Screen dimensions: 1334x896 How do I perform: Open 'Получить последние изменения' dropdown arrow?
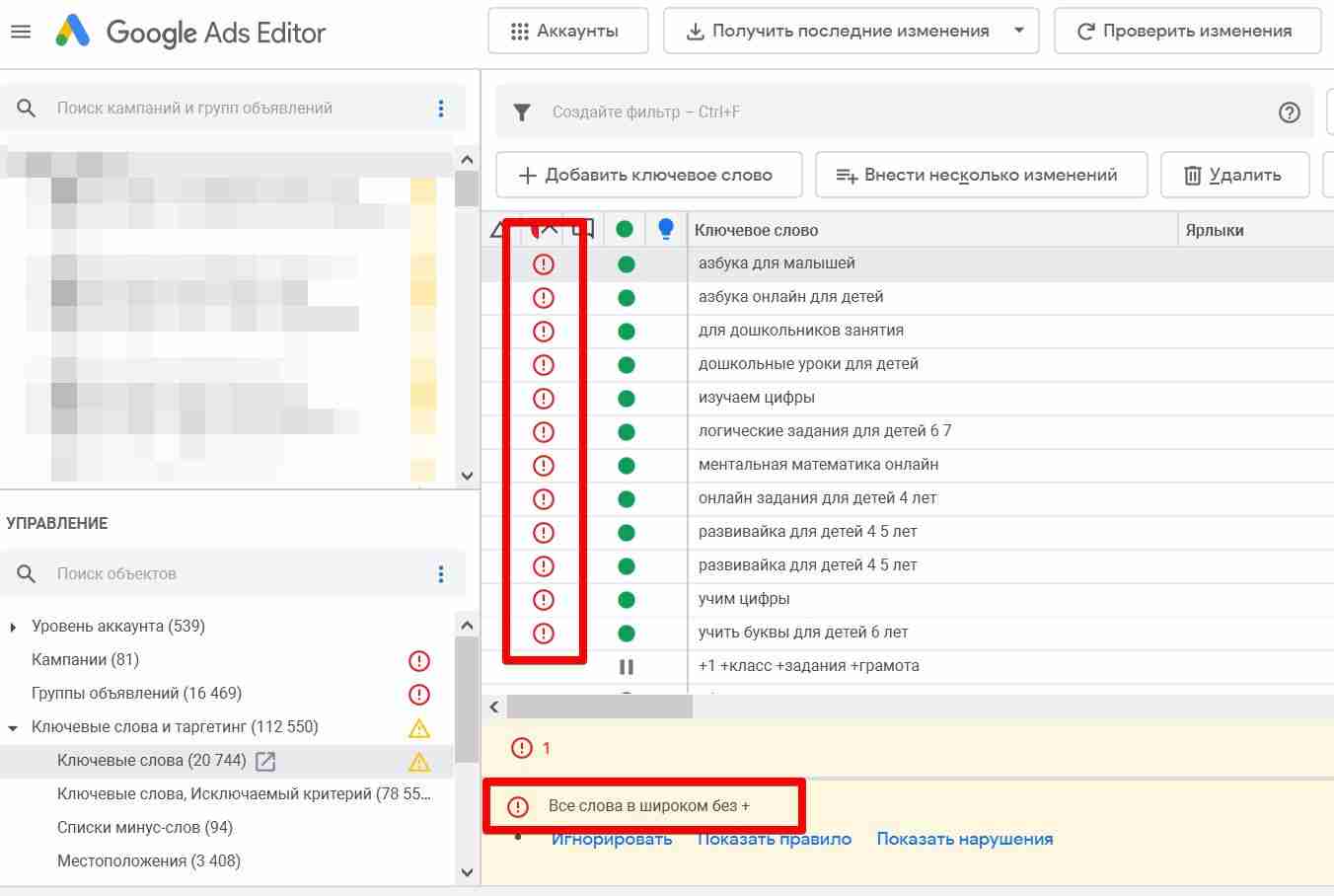click(1019, 31)
